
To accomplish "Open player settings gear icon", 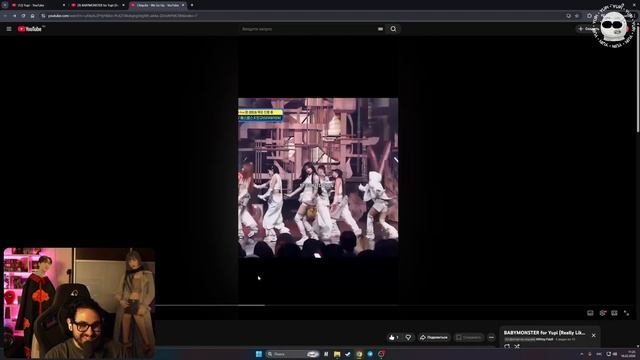I will point(602,313).
